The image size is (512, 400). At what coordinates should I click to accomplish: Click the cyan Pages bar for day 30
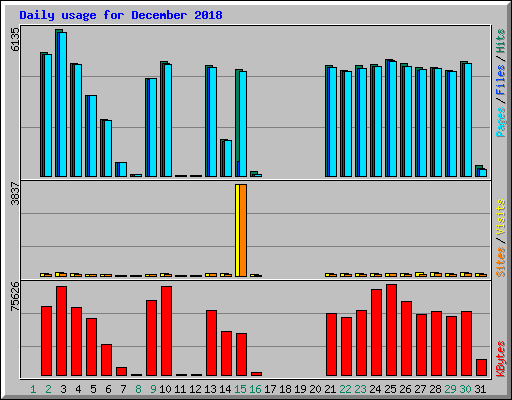tap(468, 120)
